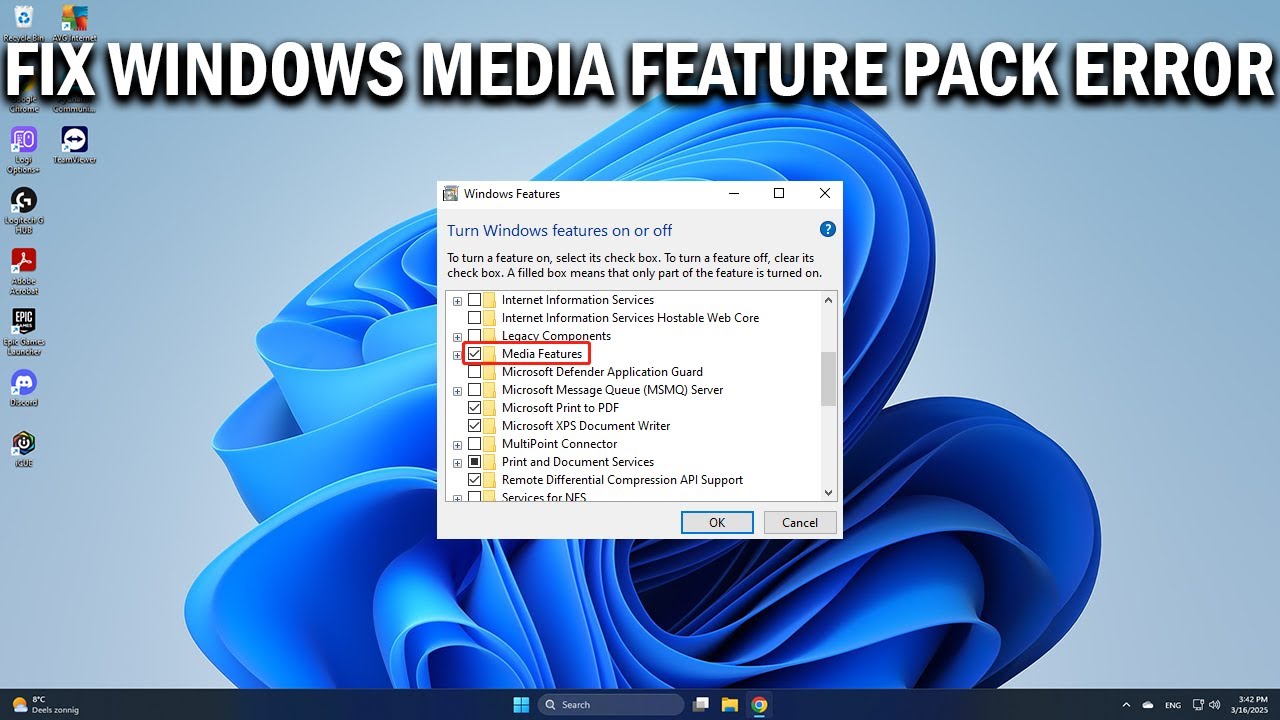This screenshot has width=1280, height=720.
Task: Open Task View on the taskbar
Action: [701, 704]
